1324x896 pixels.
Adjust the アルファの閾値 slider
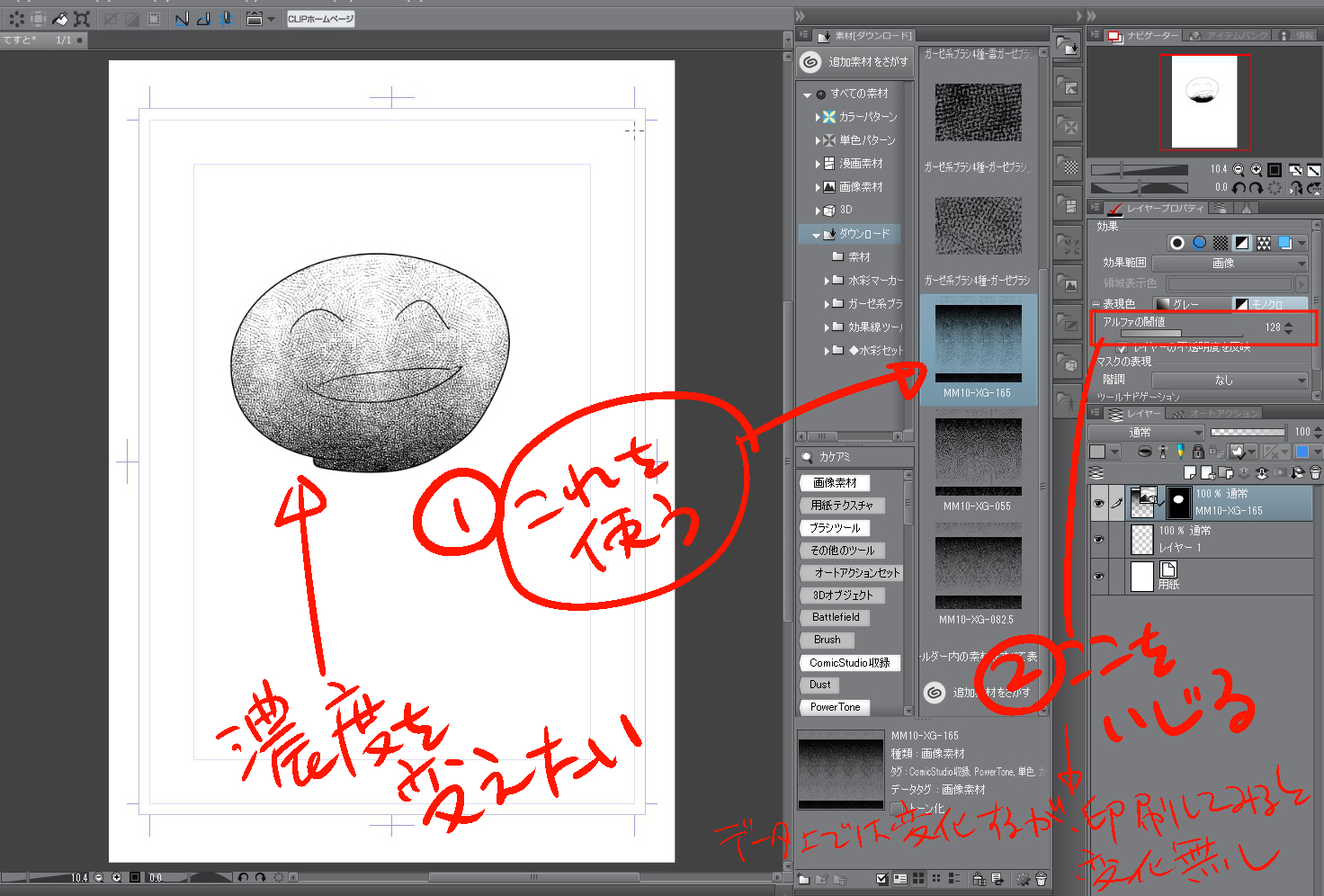coord(1182,335)
